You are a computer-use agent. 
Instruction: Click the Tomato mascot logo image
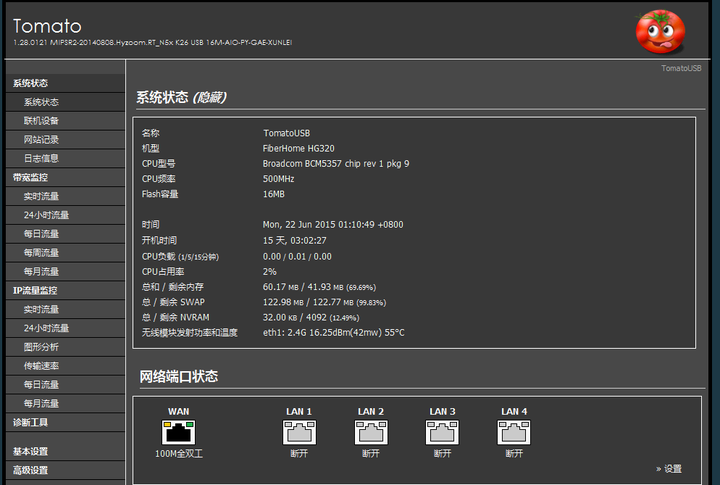pyautogui.click(x=660, y=31)
